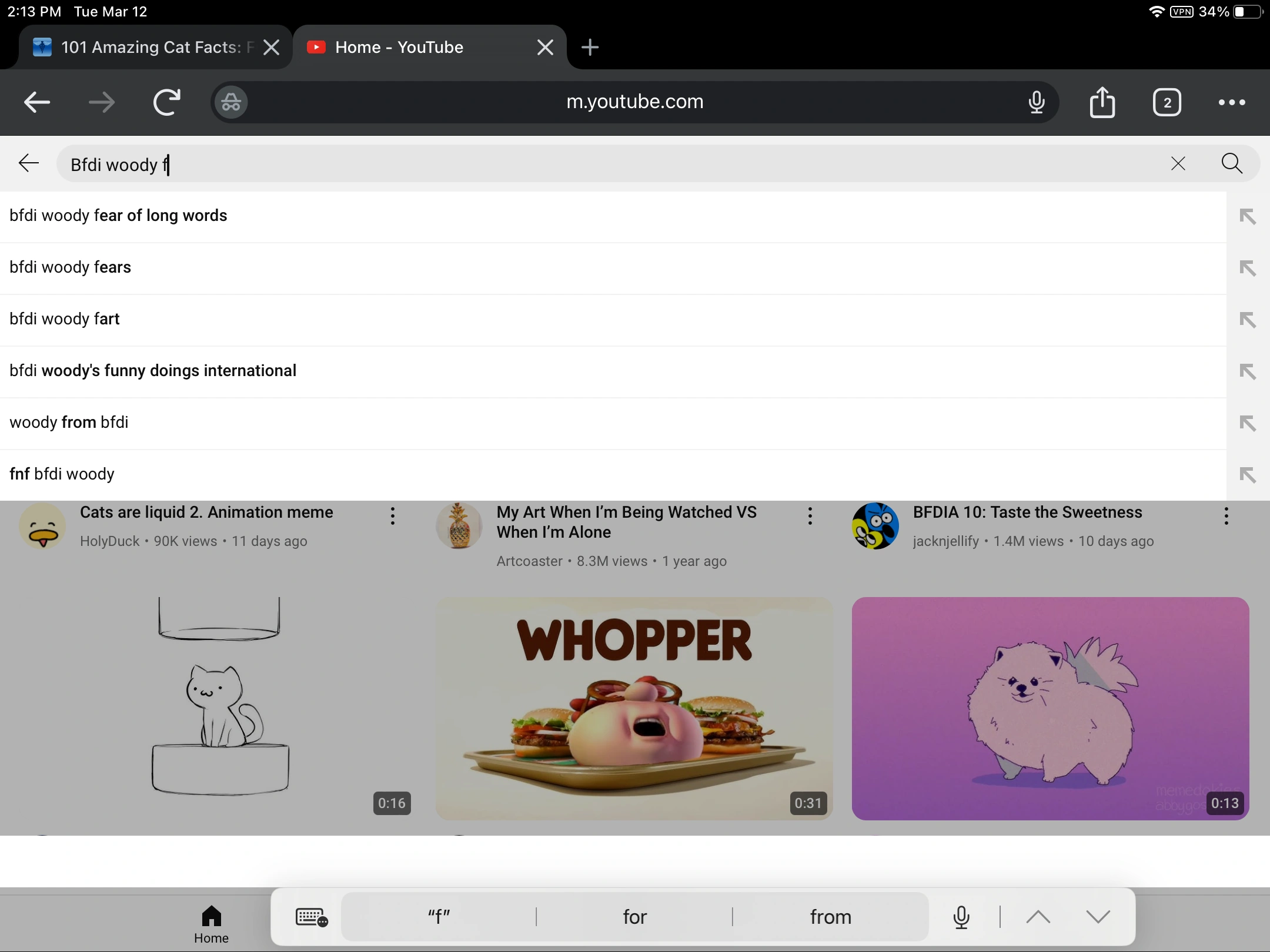1270x952 pixels.
Task: Tap Home in YouTube bottom navigation
Action: pos(211,924)
